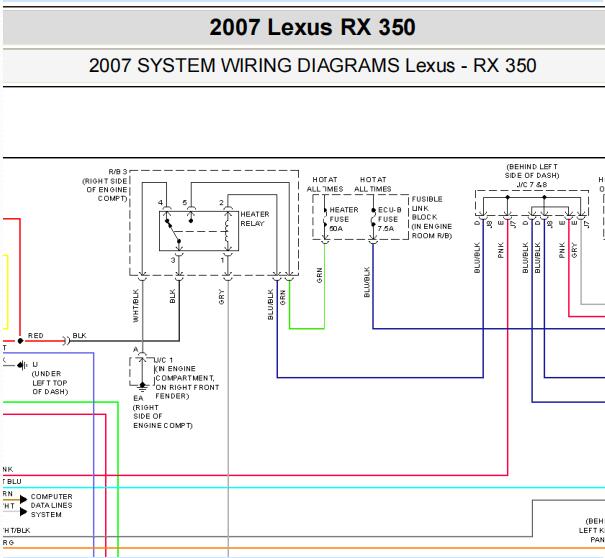605x558 pixels.
Task: Click the '(BEHIND LEFT SIDE OF DASH)' note
Action: pos(532,171)
